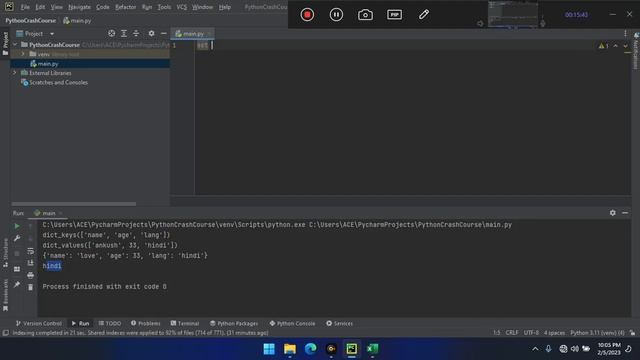
Task: Hide the Project tool window
Action: pos(164,33)
